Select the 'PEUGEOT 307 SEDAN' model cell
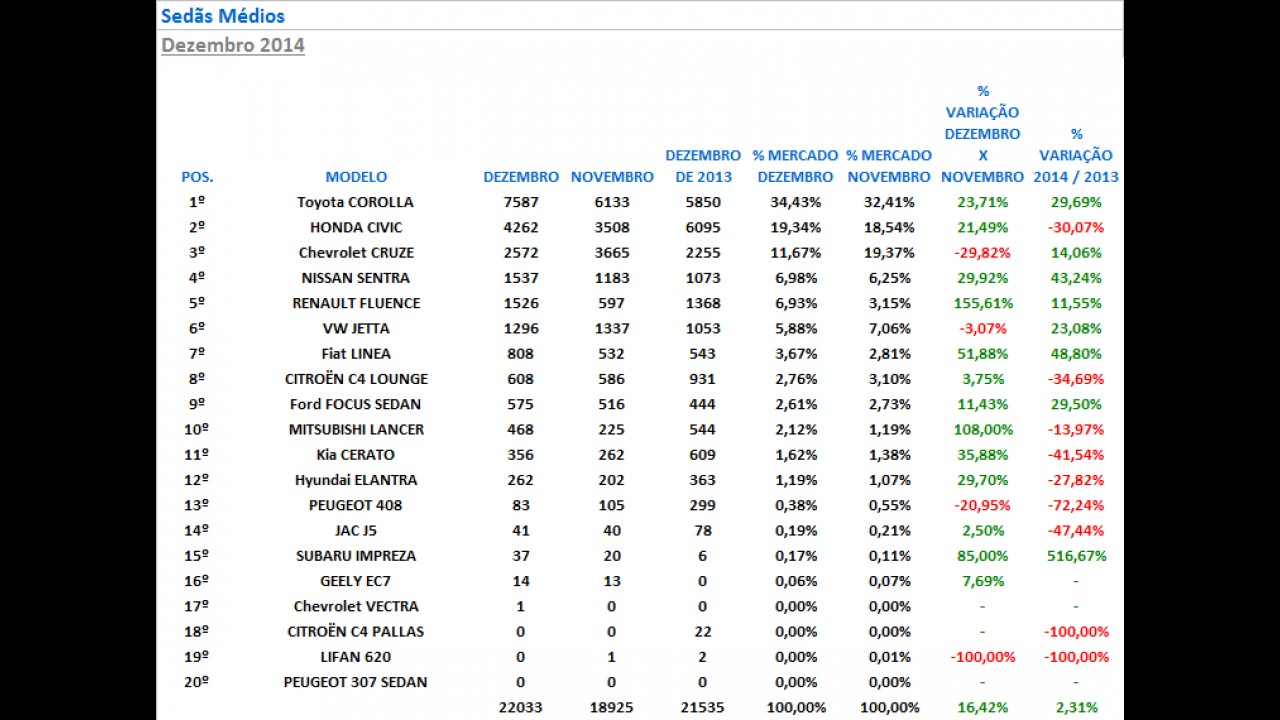The width and height of the screenshot is (1280, 720). coord(355,682)
